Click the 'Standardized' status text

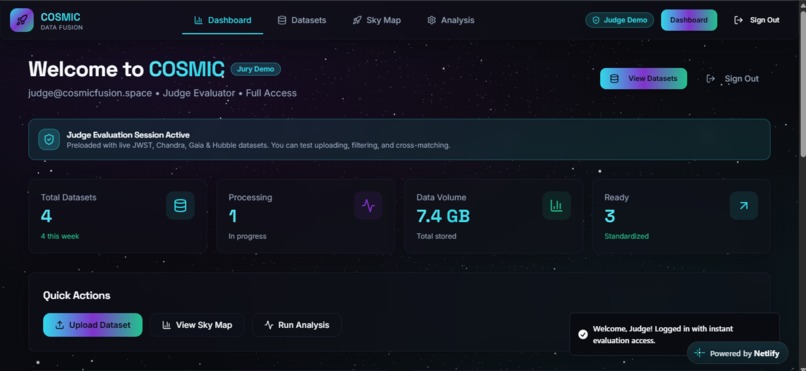click(x=627, y=236)
